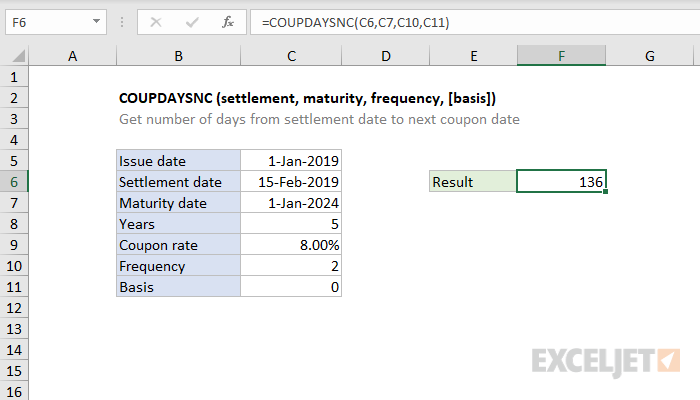Select the 'Maturity date' label cell
The height and width of the screenshot is (400, 700).
pyautogui.click(x=178, y=203)
